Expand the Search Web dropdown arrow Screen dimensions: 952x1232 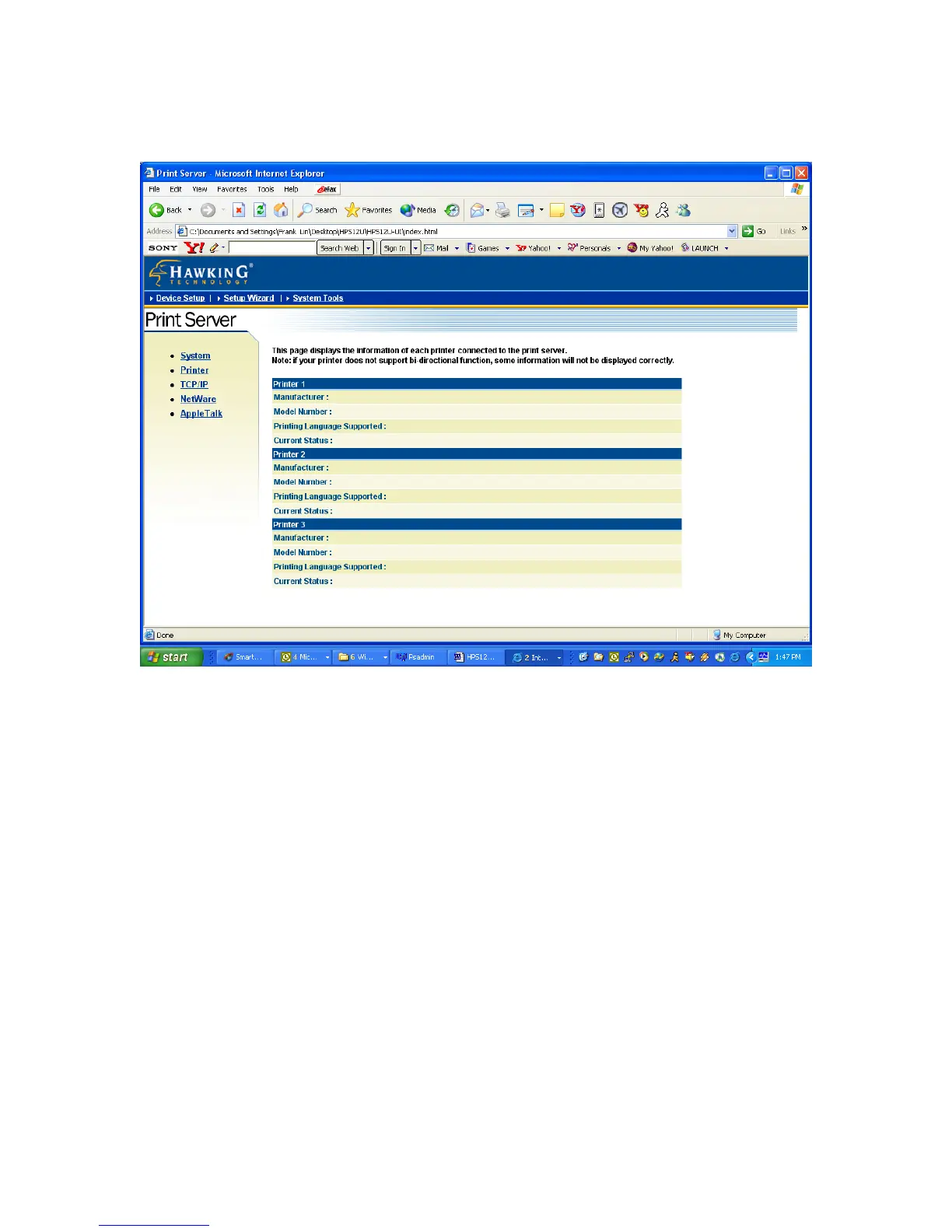click(x=369, y=248)
